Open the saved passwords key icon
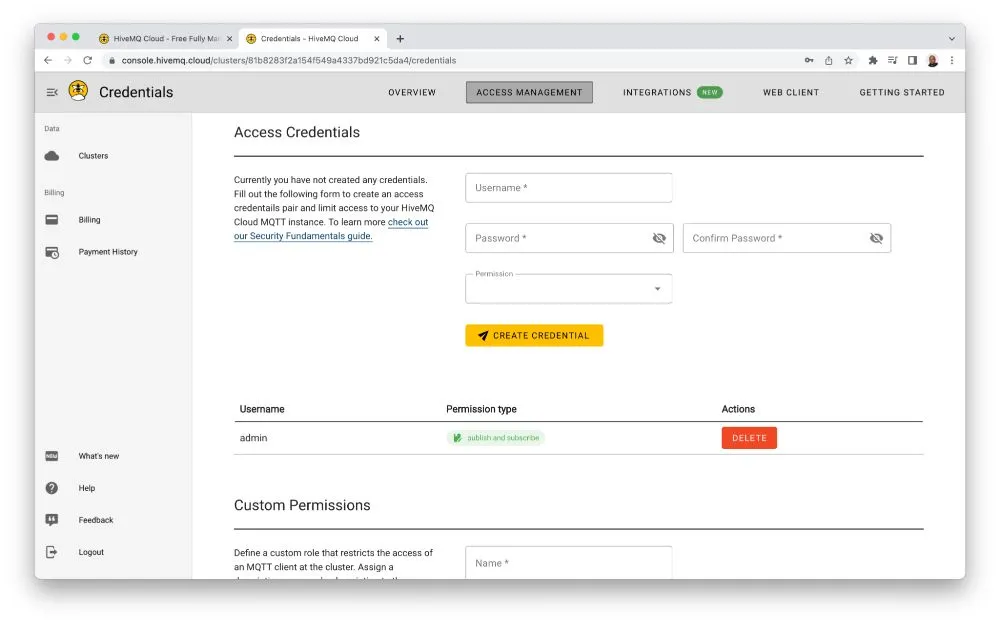Screen dimensions: 1000x625 [809, 60]
